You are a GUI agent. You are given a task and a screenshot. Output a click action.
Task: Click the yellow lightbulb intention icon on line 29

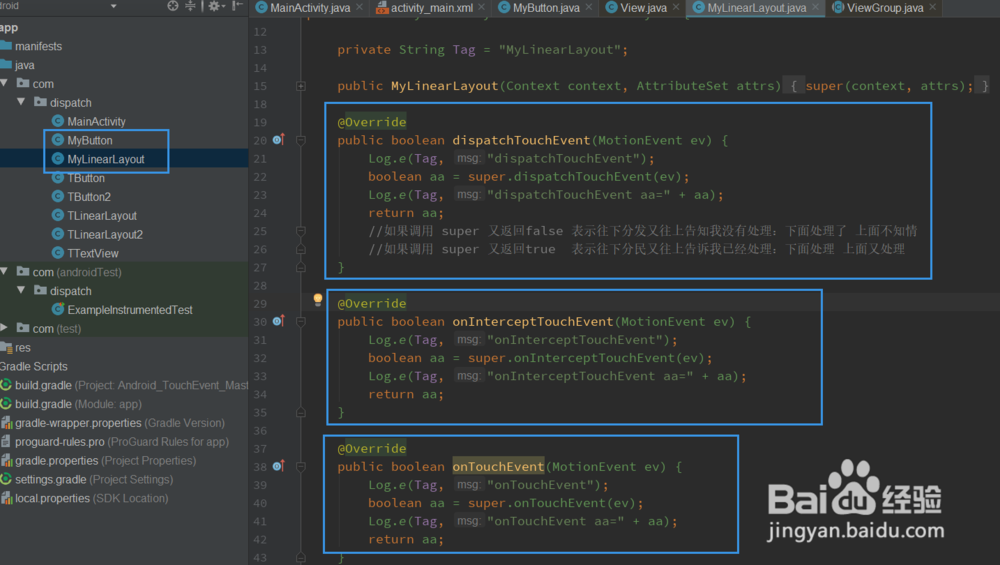[x=318, y=300]
